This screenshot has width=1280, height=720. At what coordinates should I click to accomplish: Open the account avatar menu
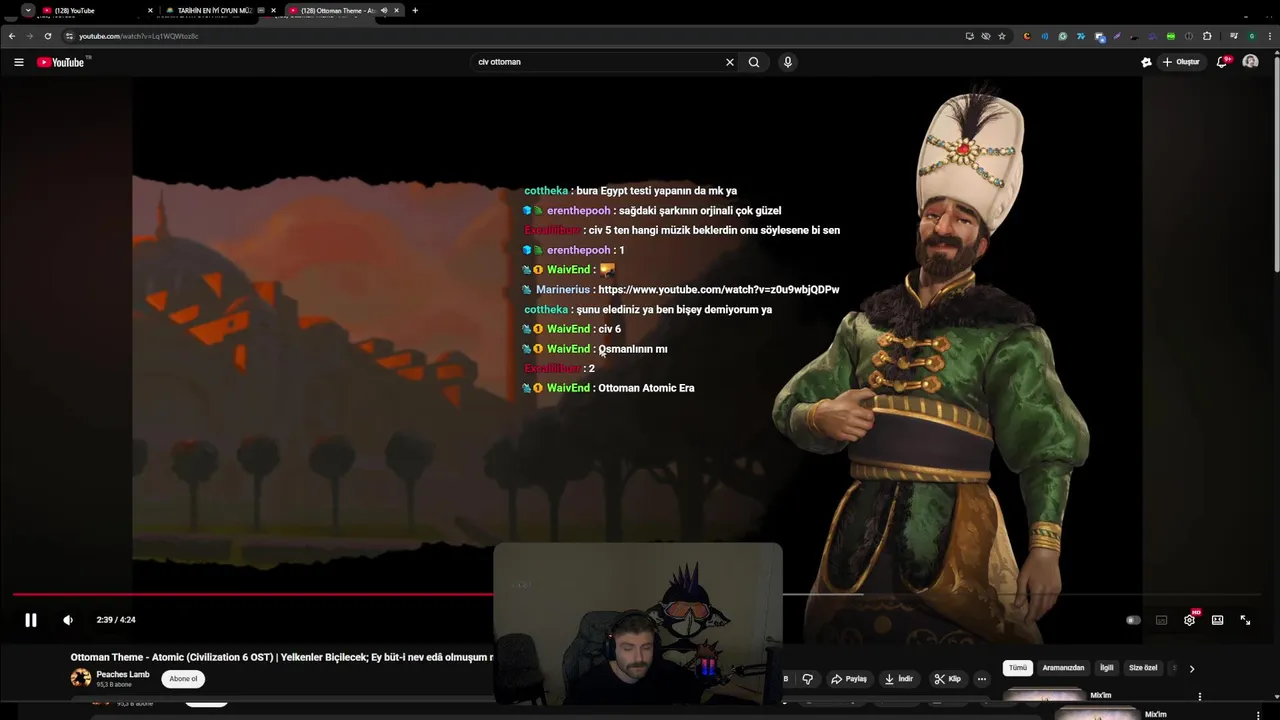(1250, 62)
